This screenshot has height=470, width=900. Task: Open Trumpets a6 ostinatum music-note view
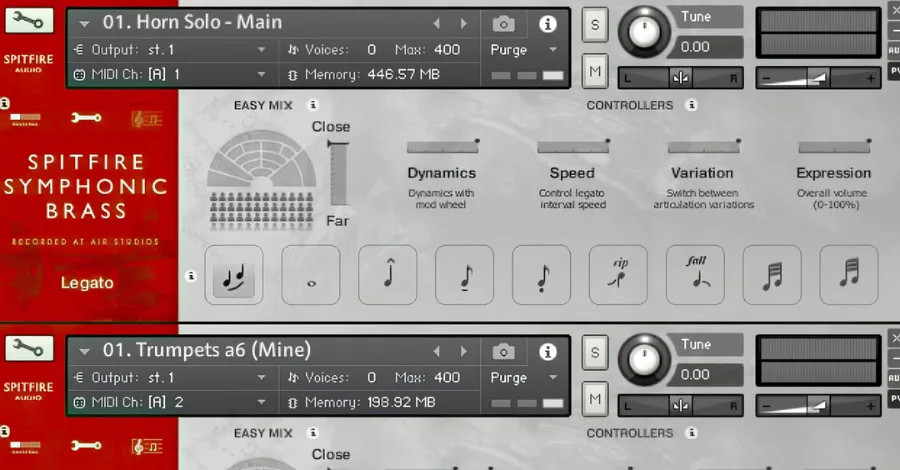click(x=147, y=446)
